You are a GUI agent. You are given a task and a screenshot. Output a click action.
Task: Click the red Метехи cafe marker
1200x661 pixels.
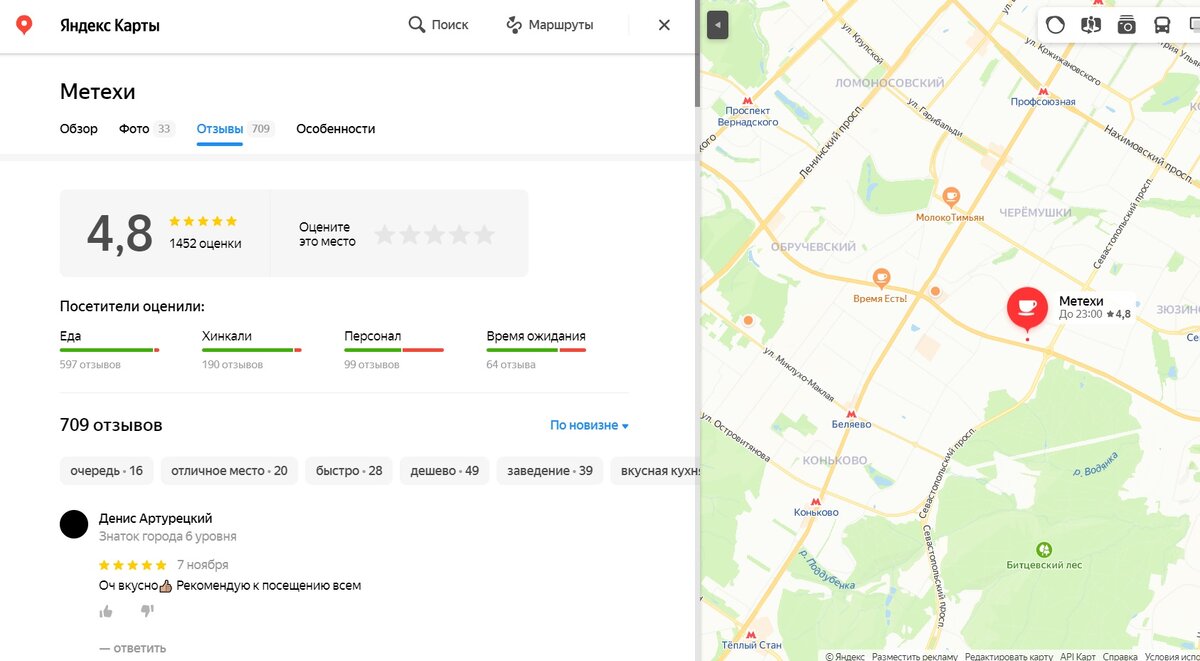(x=1027, y=308)
